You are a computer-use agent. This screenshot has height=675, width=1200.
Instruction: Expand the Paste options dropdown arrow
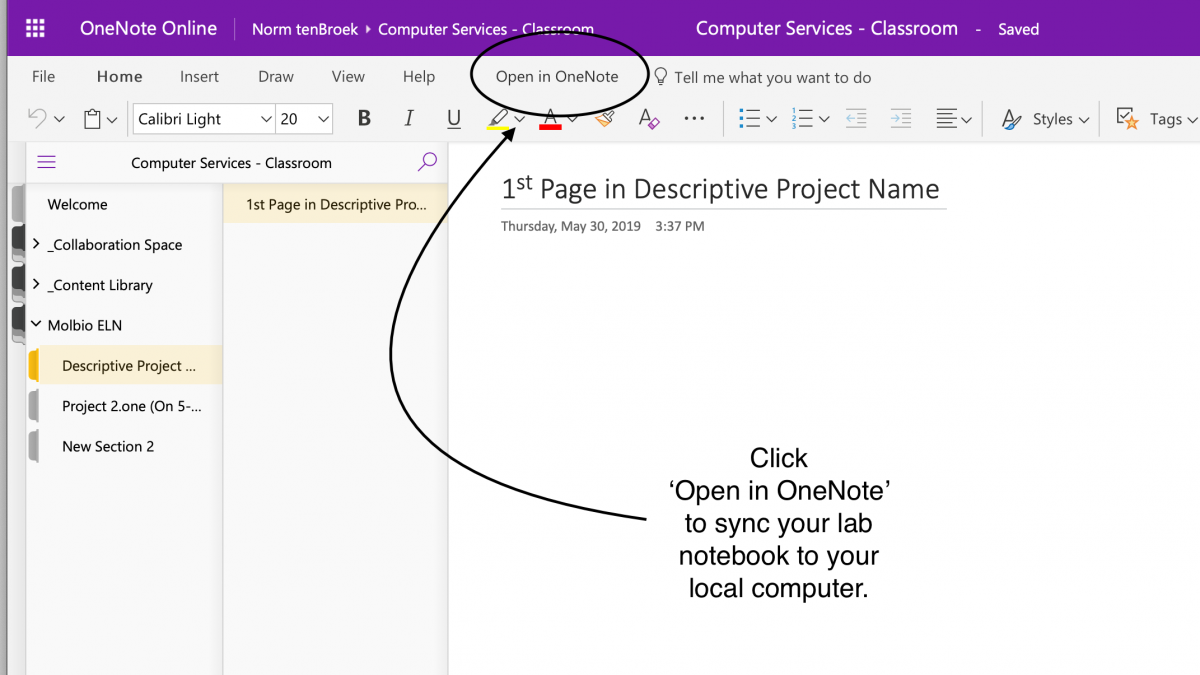pyautogui.click(x=111, y=120)
